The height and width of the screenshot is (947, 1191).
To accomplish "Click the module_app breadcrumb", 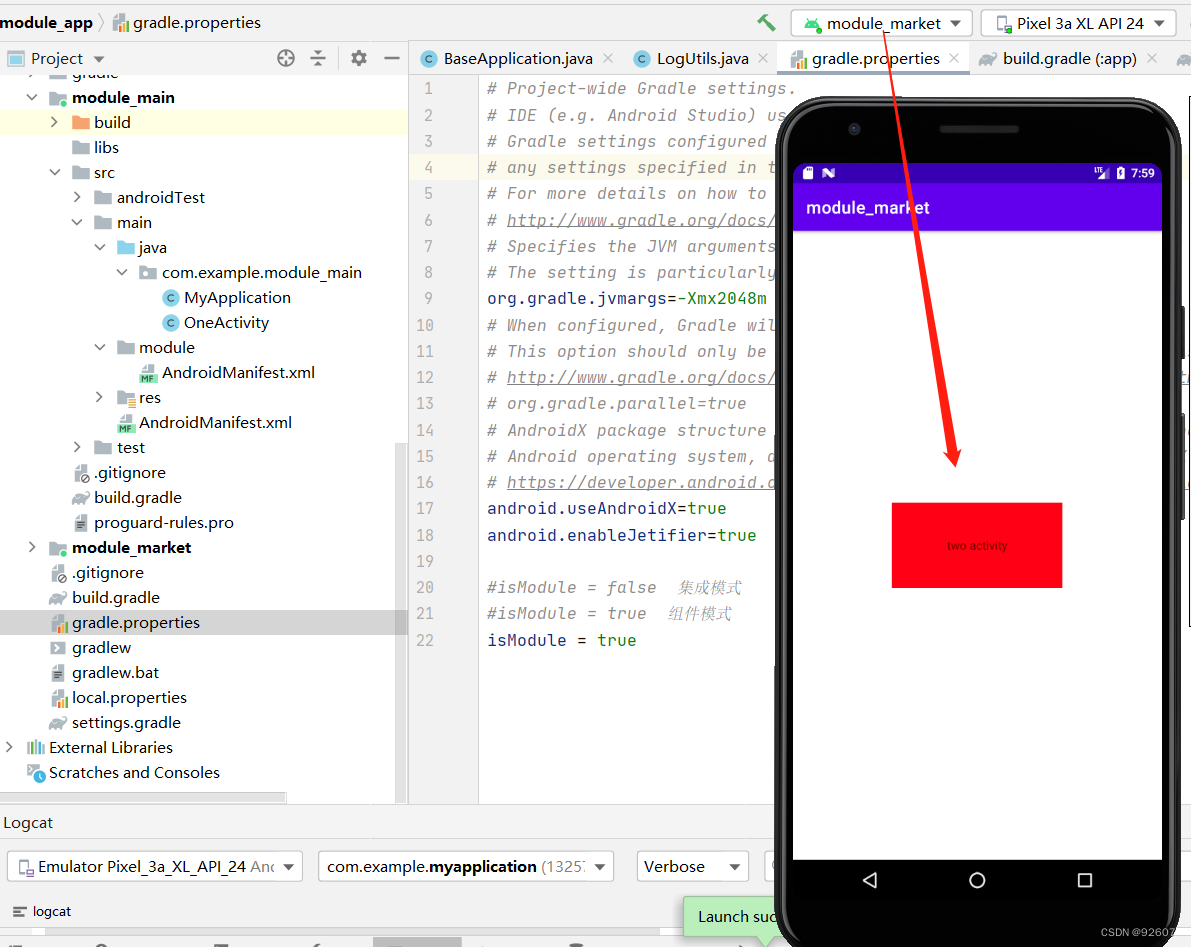I will coord(46,23).
